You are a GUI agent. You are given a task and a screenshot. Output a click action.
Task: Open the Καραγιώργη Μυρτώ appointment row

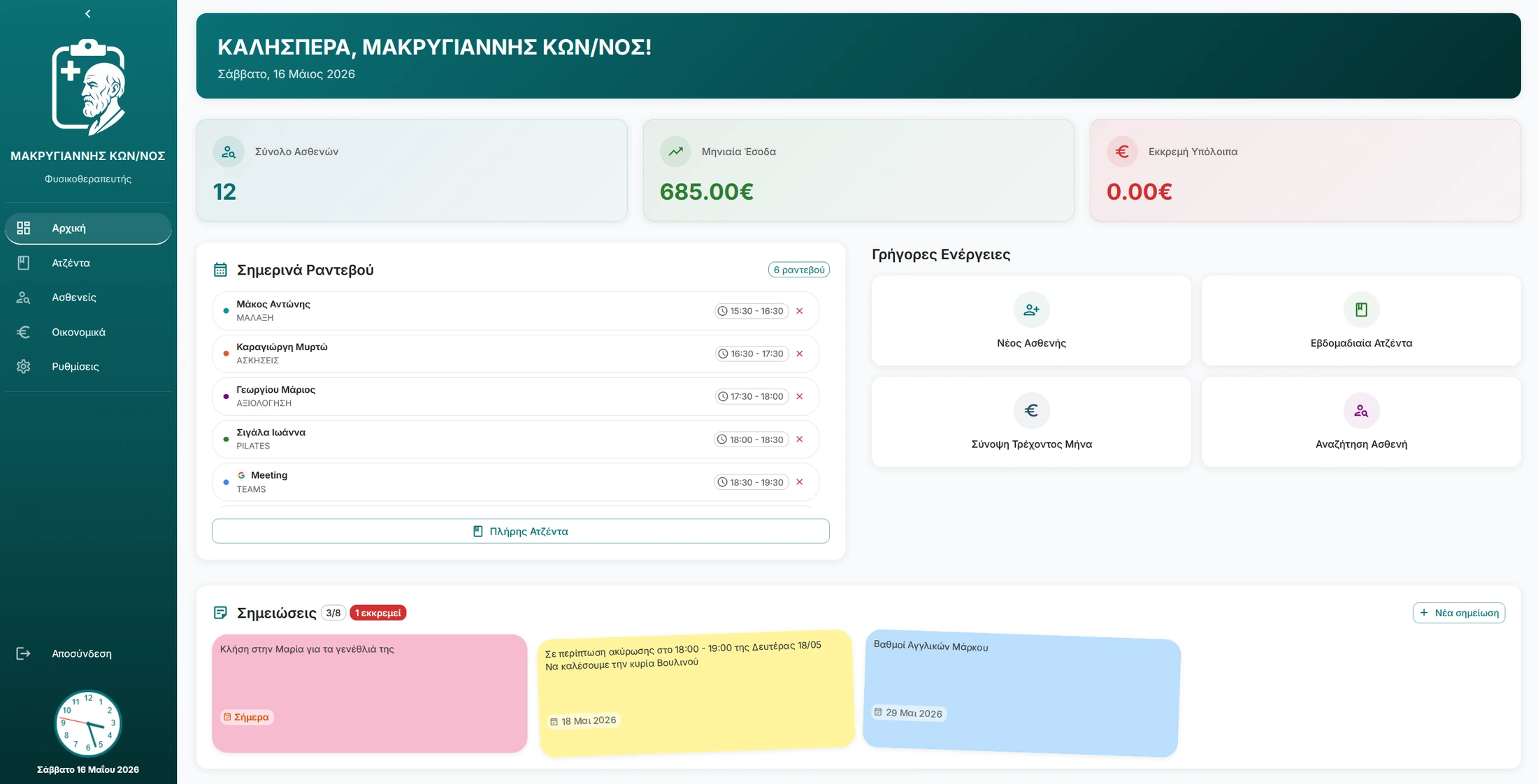click(x=515, y=354)
